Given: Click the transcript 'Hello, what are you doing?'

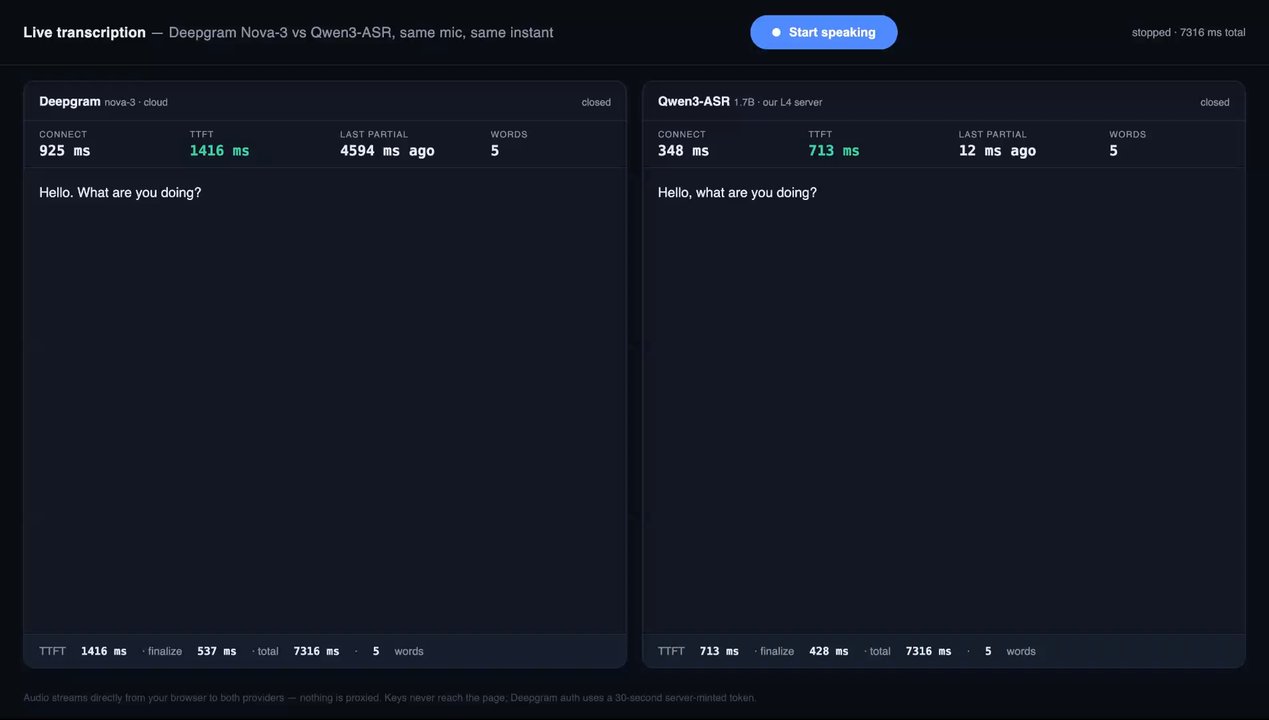Looking at the screenshot, I should pos(737,192).
